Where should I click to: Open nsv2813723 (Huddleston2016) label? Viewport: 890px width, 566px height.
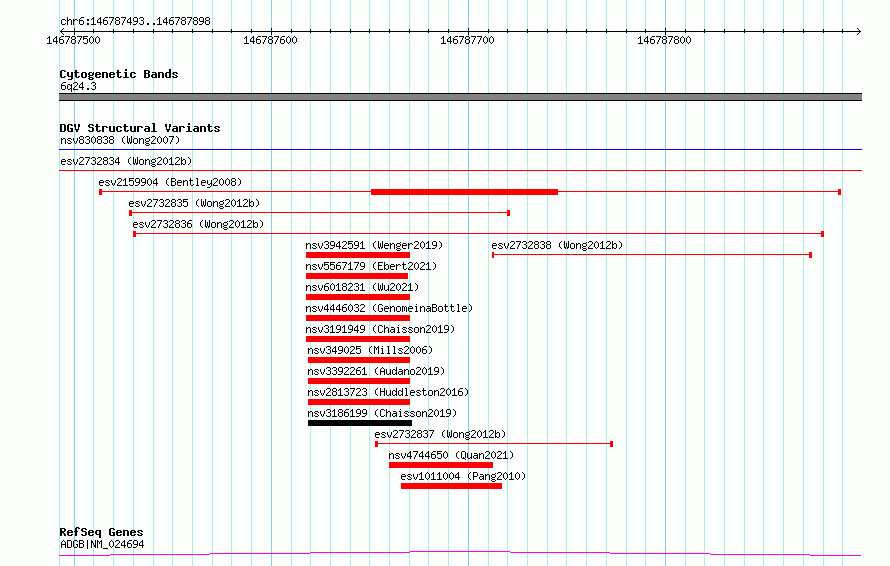coord(388,392)
